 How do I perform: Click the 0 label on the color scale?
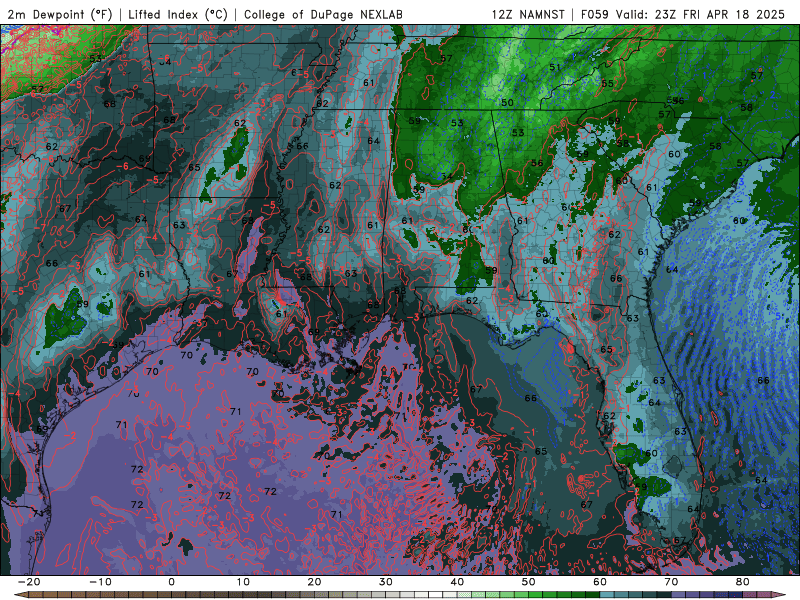coord(171,582)
